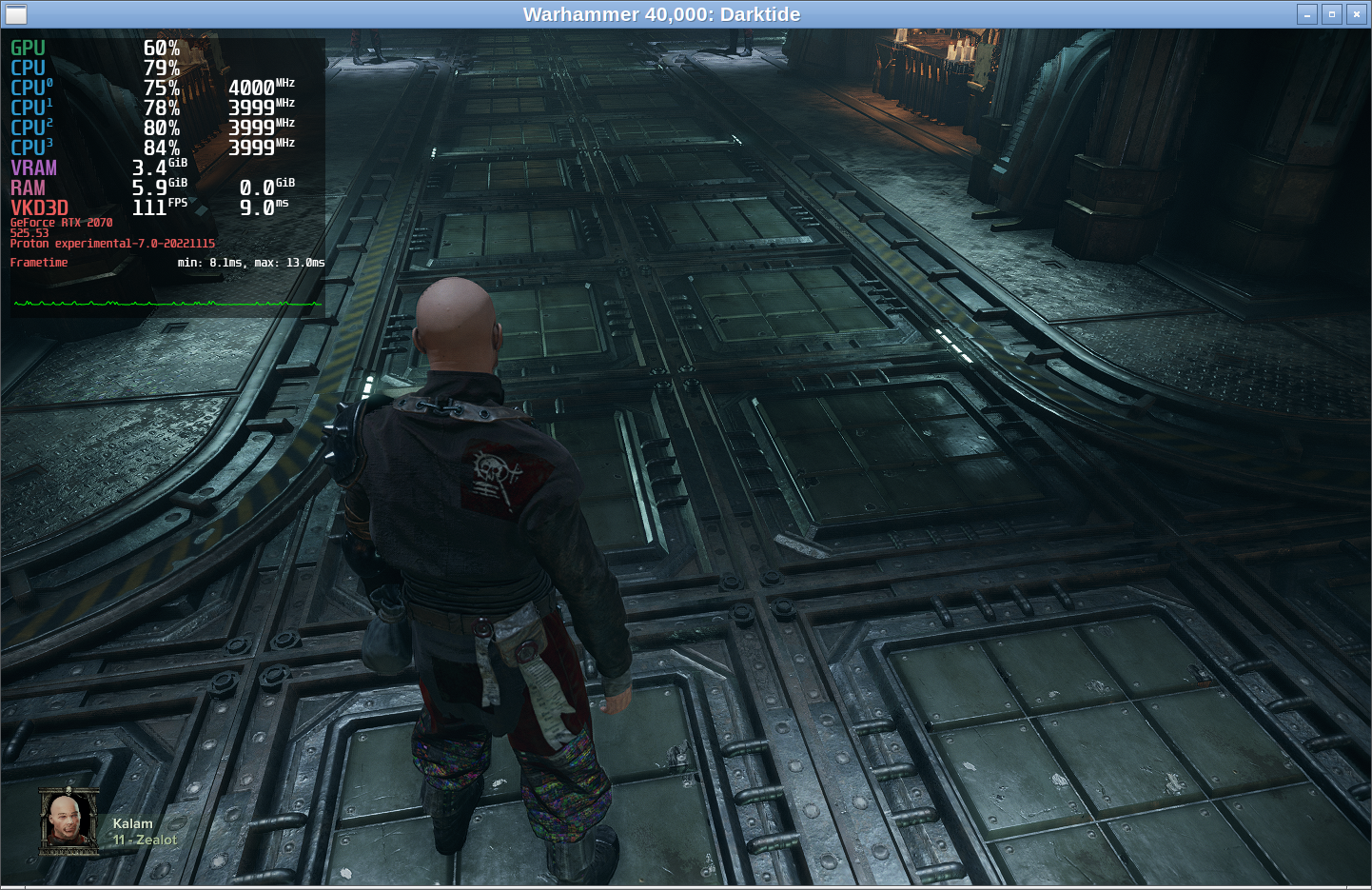
Task: Click the "CPU3" core label
Action: click(x=31, y=148)
